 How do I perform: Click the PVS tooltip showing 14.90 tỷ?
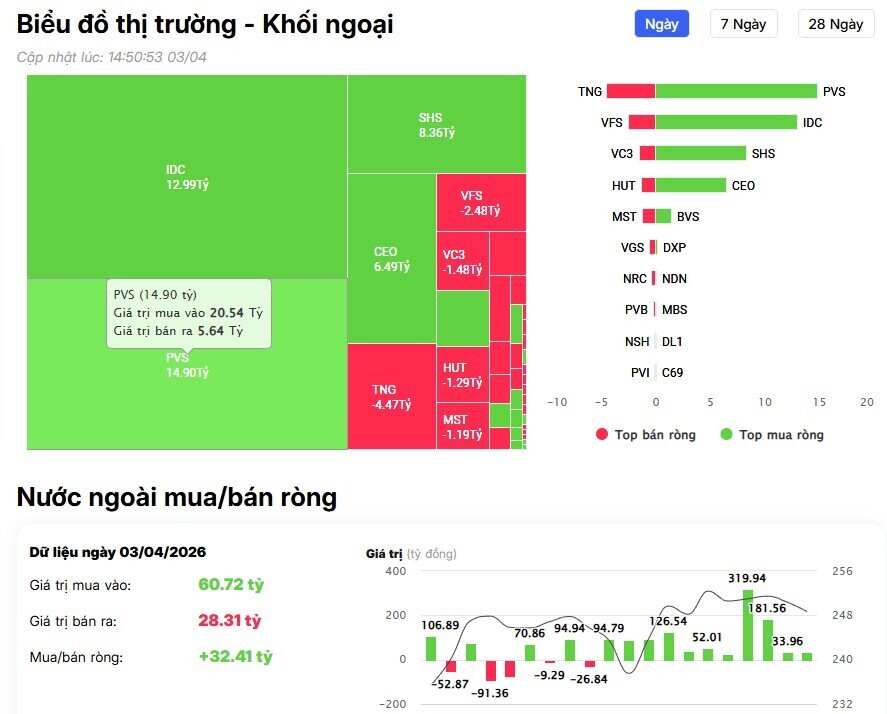(x=190, y=315)
